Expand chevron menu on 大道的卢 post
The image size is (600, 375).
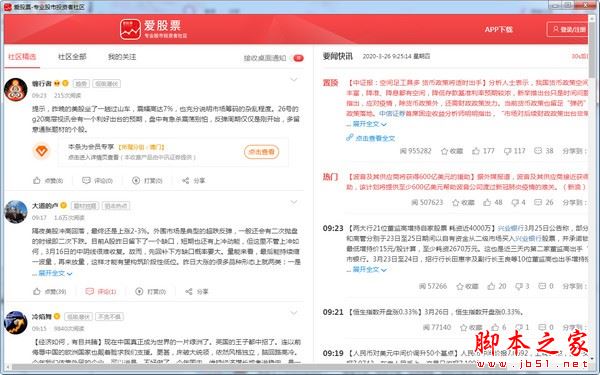tap(293, 202)
